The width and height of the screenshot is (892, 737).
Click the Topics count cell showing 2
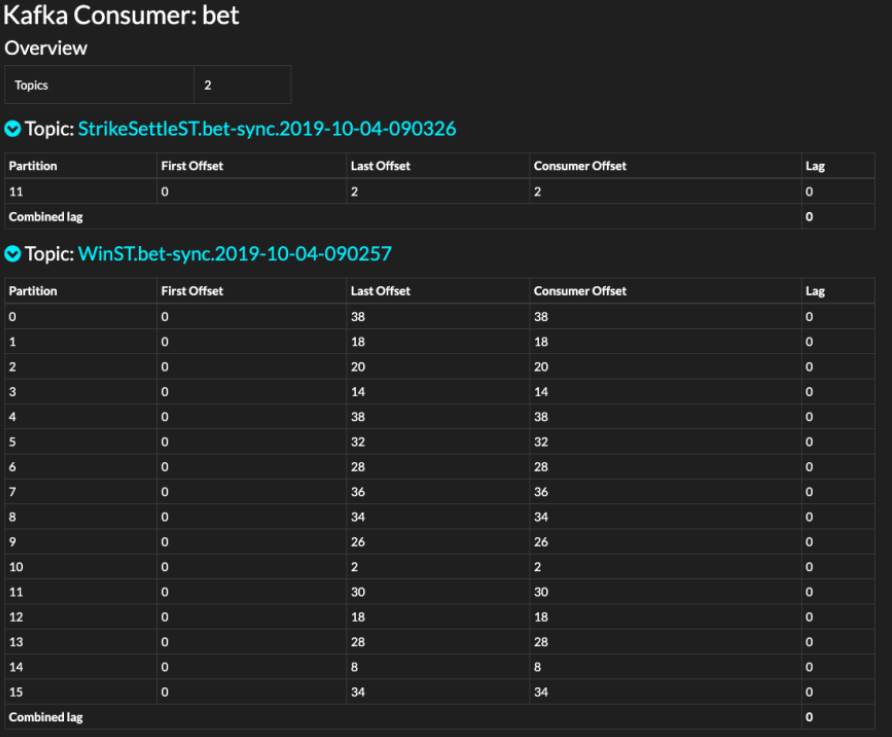point(208,86)
